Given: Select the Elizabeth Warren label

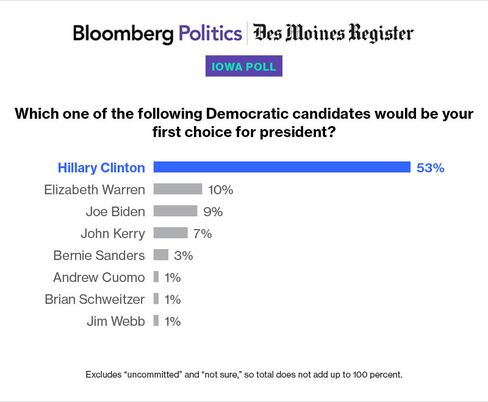Looking at the screenshot, I should (95, 190).
